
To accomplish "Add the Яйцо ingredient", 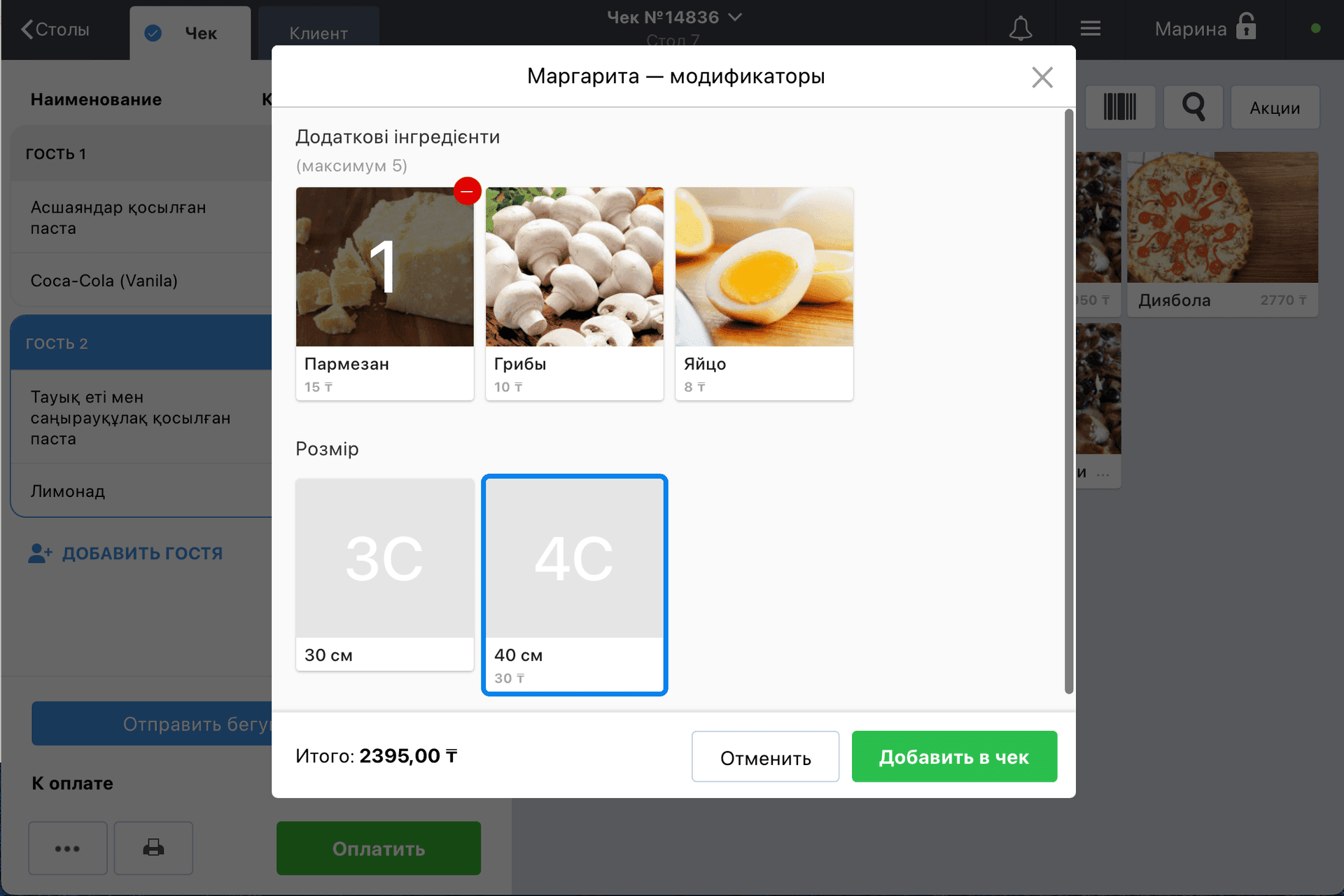I will click(764, 293).
